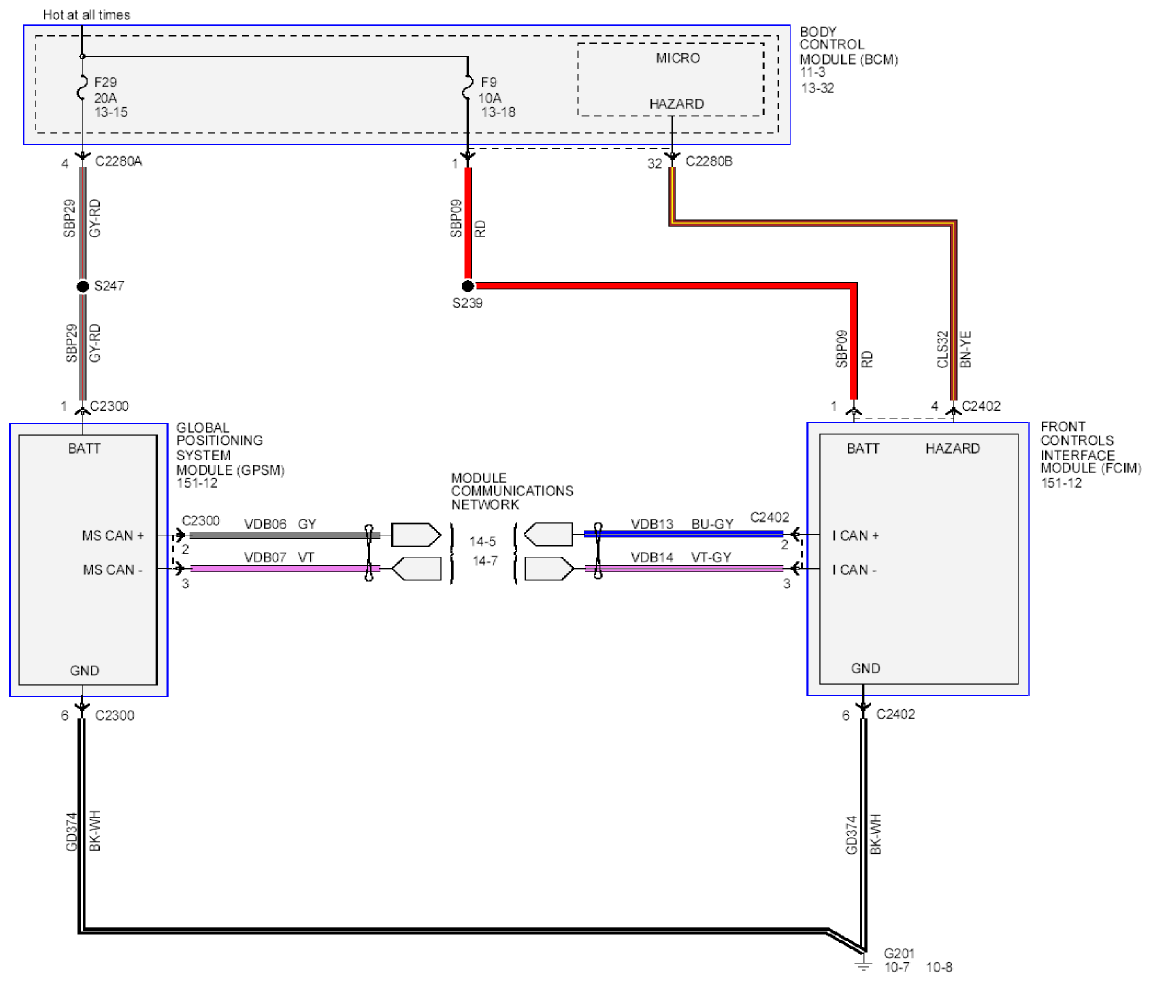Click the off-page connector on the VDB07 wire
Viewport: 1151px width, 982px height.
tap(415, 569)
